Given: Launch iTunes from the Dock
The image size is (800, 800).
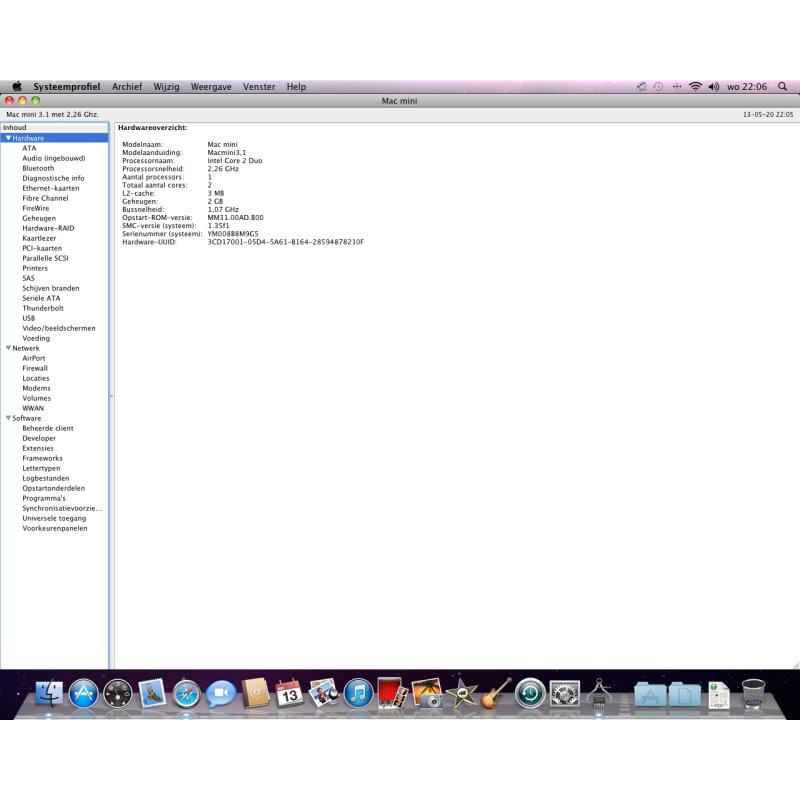Looking at the screenshot, I should coord(358,693).
